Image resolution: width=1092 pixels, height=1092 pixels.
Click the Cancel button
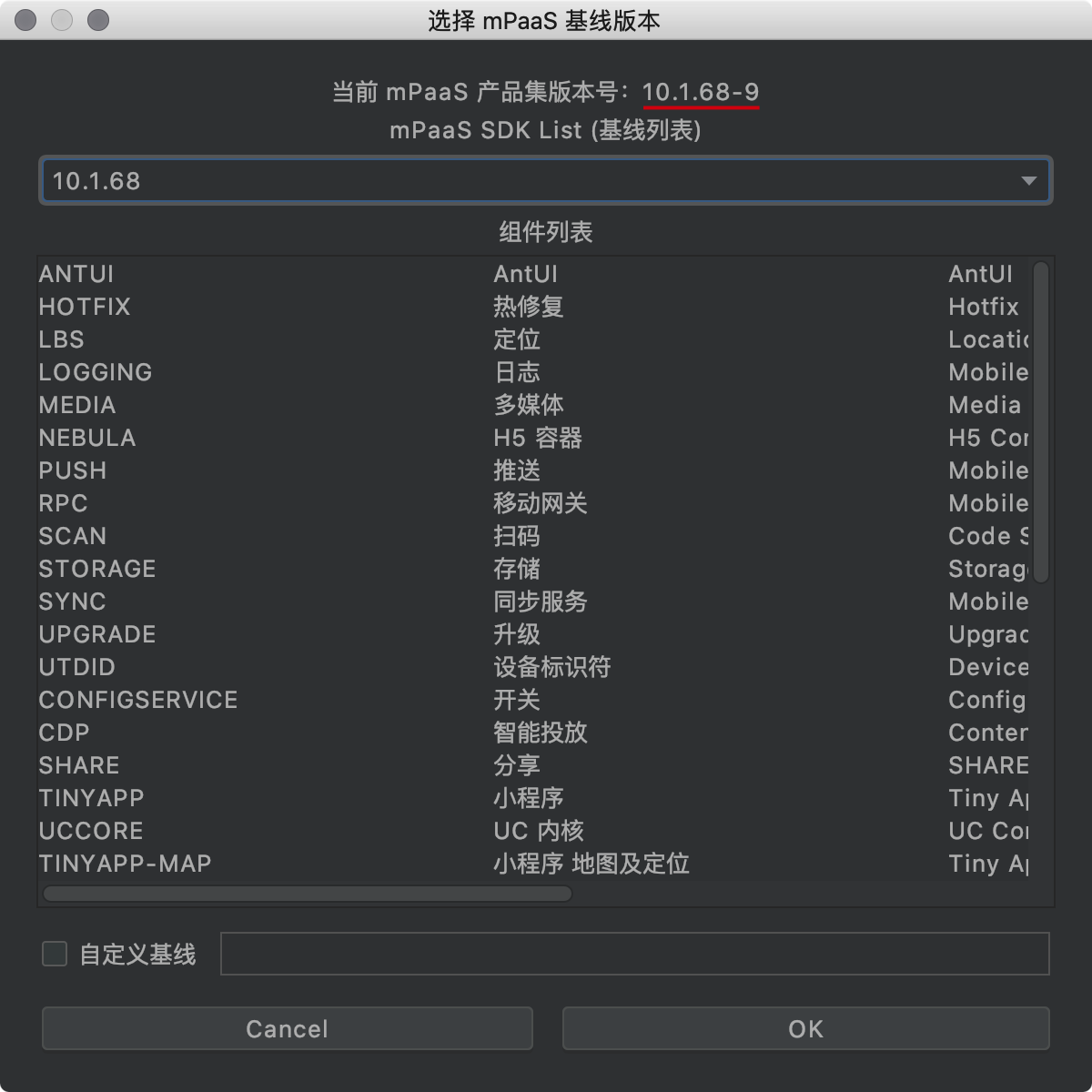287,1028
